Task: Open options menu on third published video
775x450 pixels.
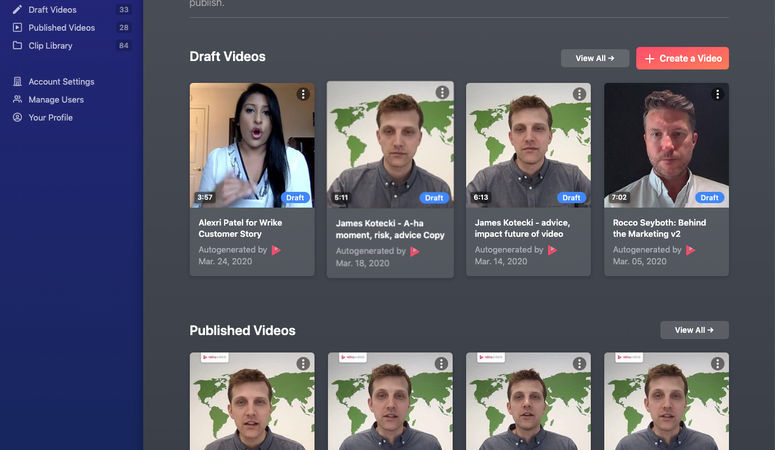Action: tap(579, 364)
